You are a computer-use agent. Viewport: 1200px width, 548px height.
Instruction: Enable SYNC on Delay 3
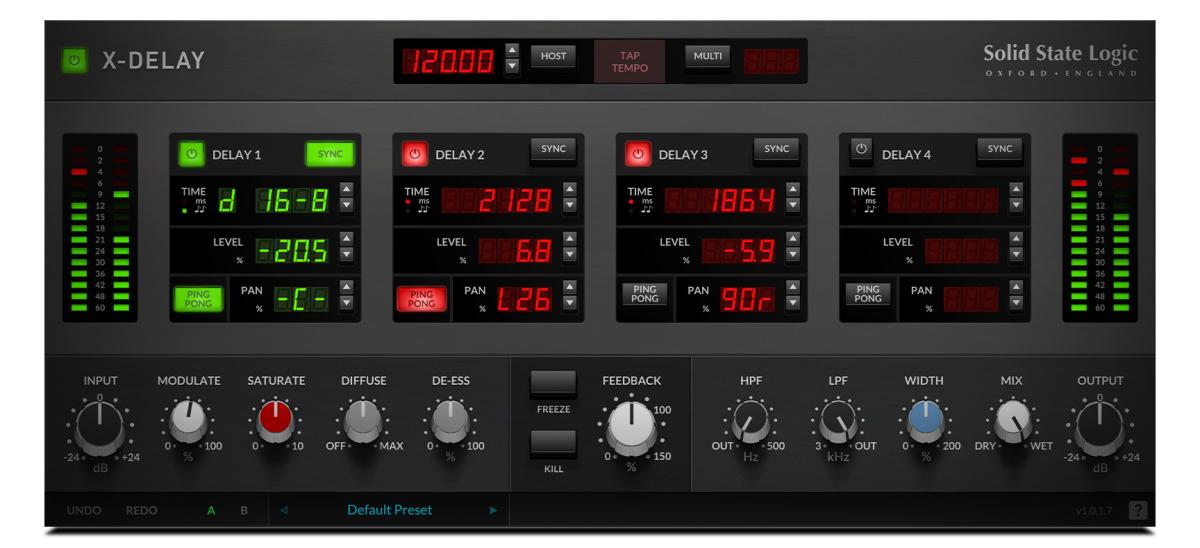[x=776, y=150]
